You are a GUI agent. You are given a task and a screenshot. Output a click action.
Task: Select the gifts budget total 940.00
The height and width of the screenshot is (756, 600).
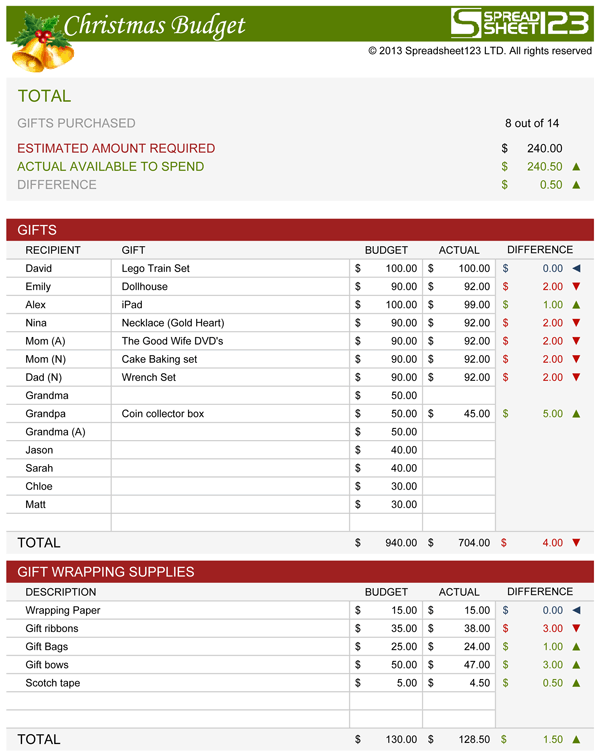(401, 543)
